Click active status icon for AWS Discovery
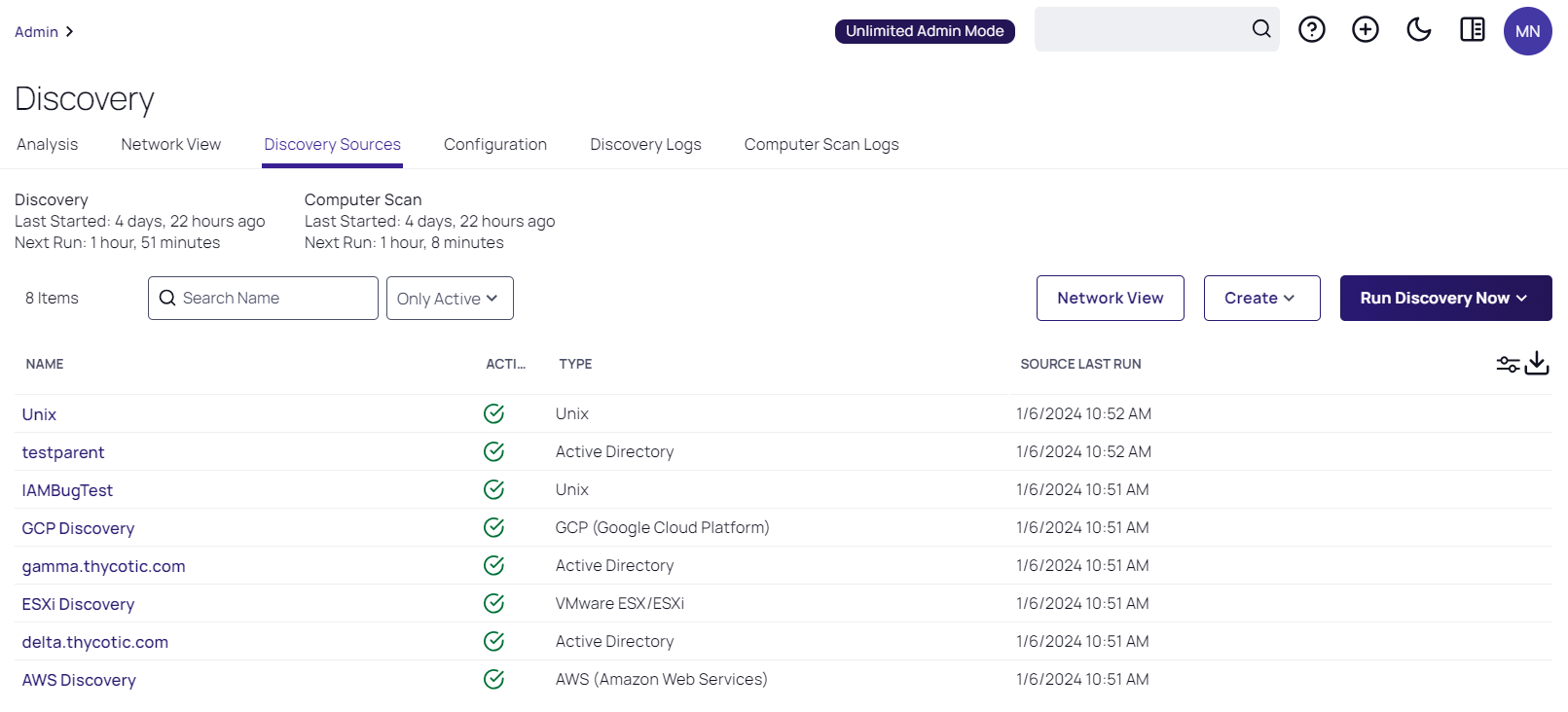1568x712 pixels. pyautogui.click(x=493, y=679)
